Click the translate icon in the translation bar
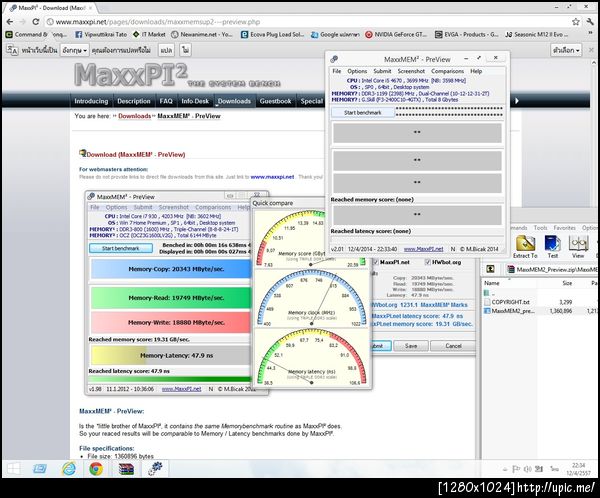Image resolution: width=600 pixels, height=498 pixels. (12, 50)
